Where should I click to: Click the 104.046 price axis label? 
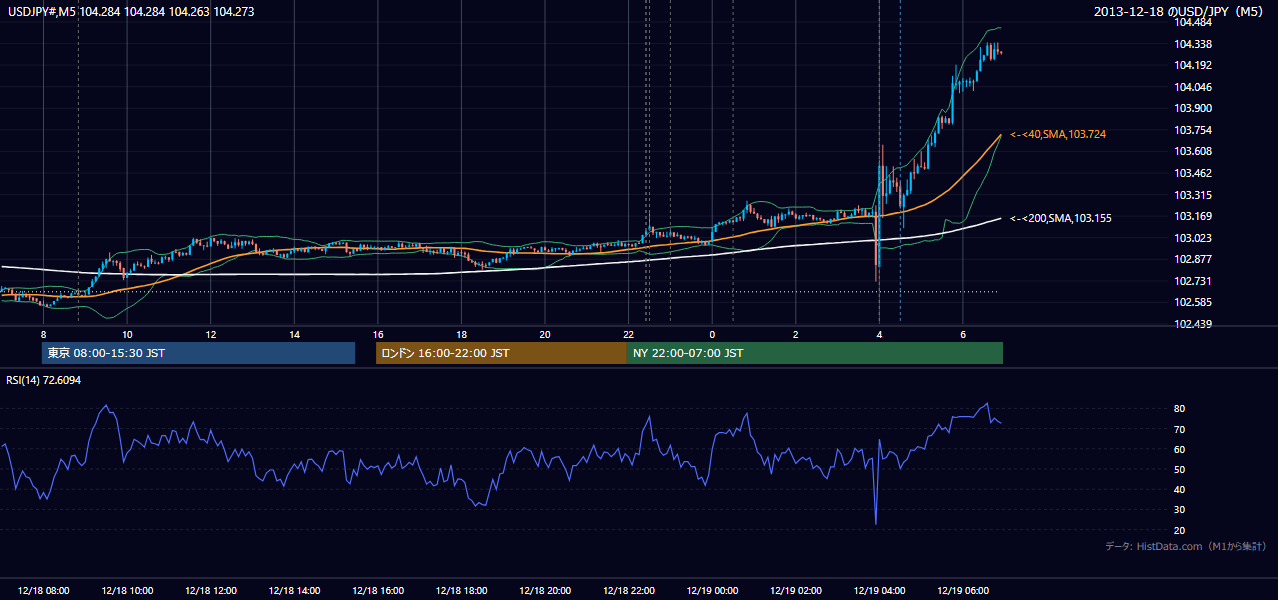[1194, 87]
